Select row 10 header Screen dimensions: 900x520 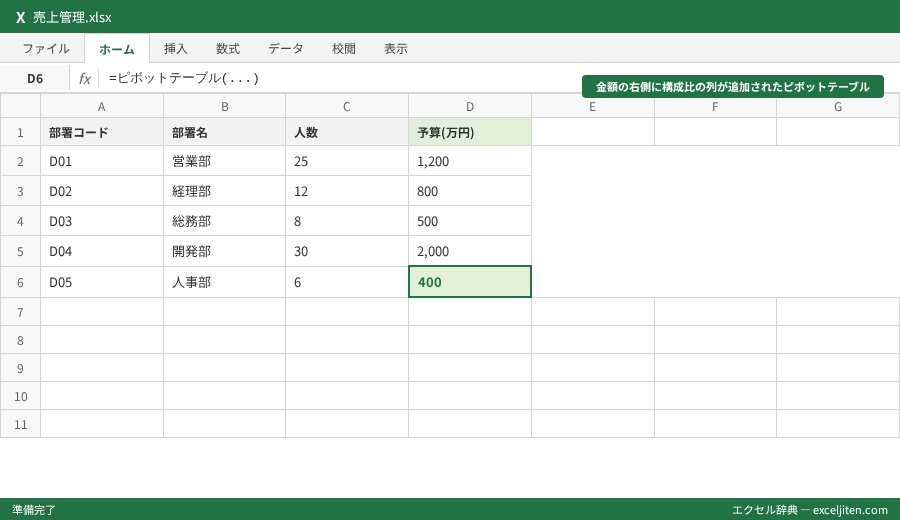pos(20,396)
